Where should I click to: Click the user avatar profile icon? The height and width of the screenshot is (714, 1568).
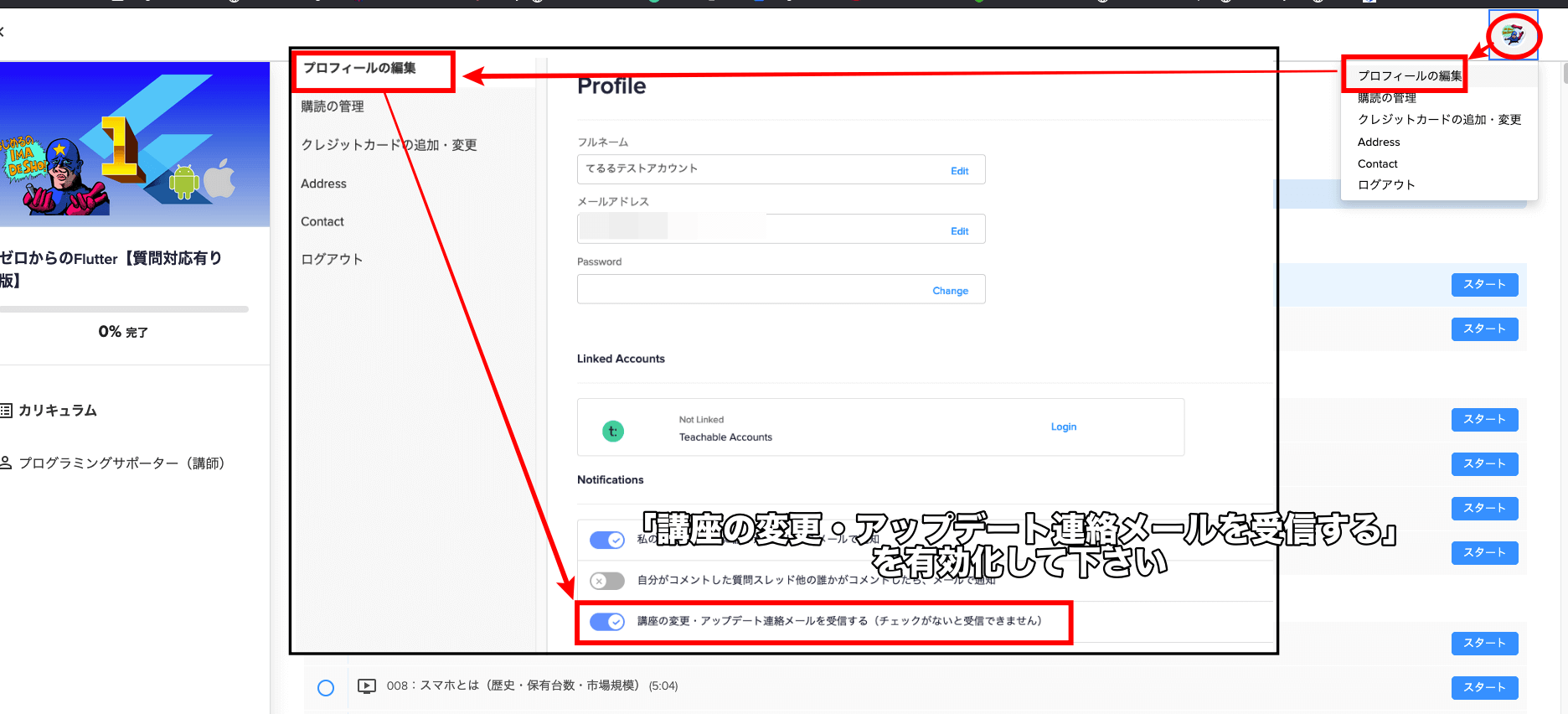1513,35
